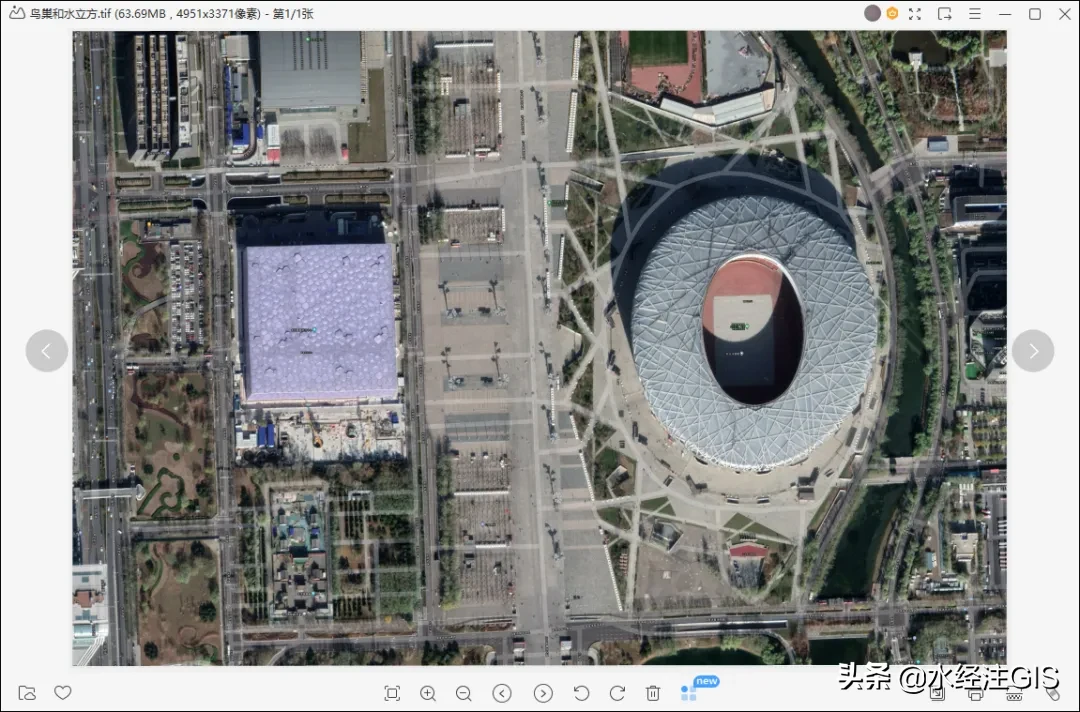Open an image file with the folder icon
Screen dimensions: 1080x712
[27, 693]
